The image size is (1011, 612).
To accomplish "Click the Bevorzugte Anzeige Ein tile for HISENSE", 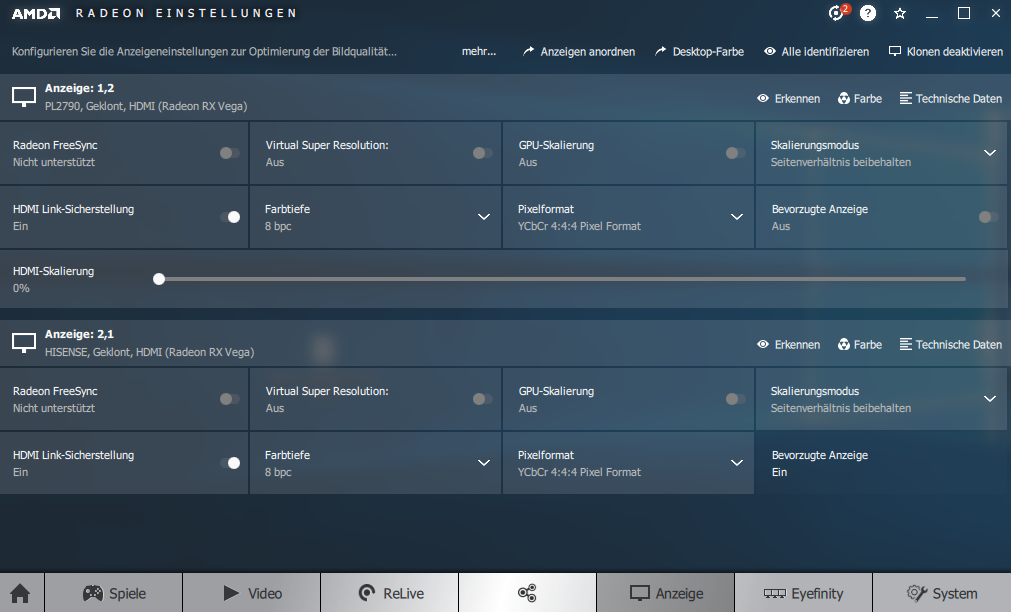I will [881, 463].
